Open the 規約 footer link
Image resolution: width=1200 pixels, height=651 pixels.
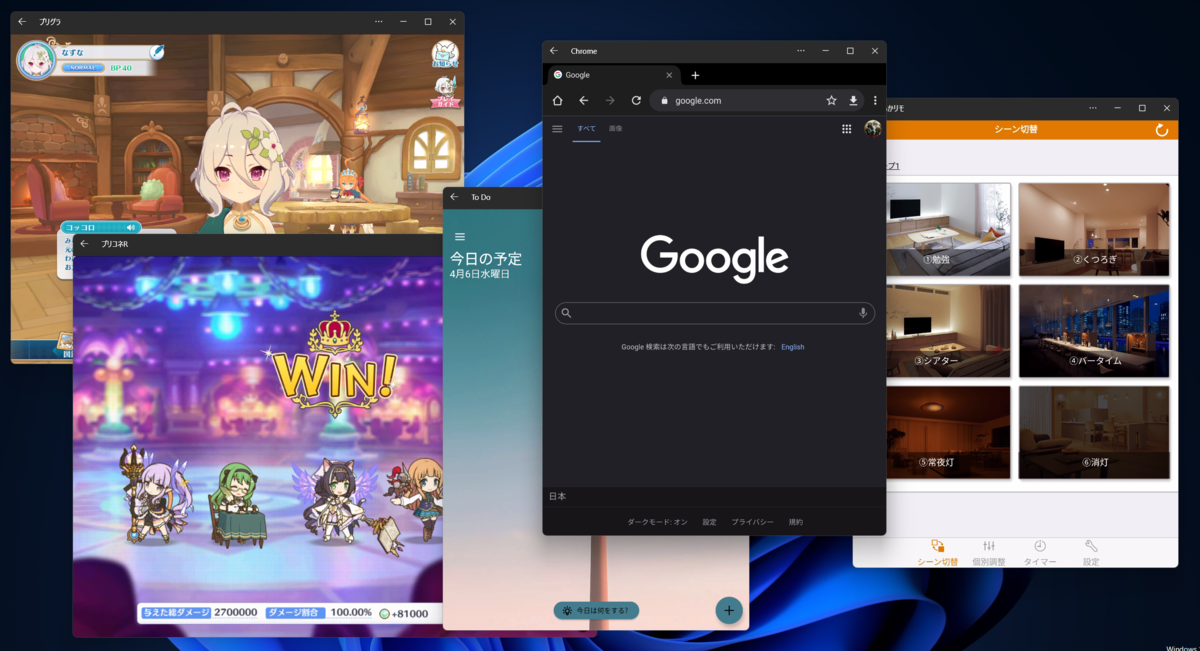pos(796,522)
